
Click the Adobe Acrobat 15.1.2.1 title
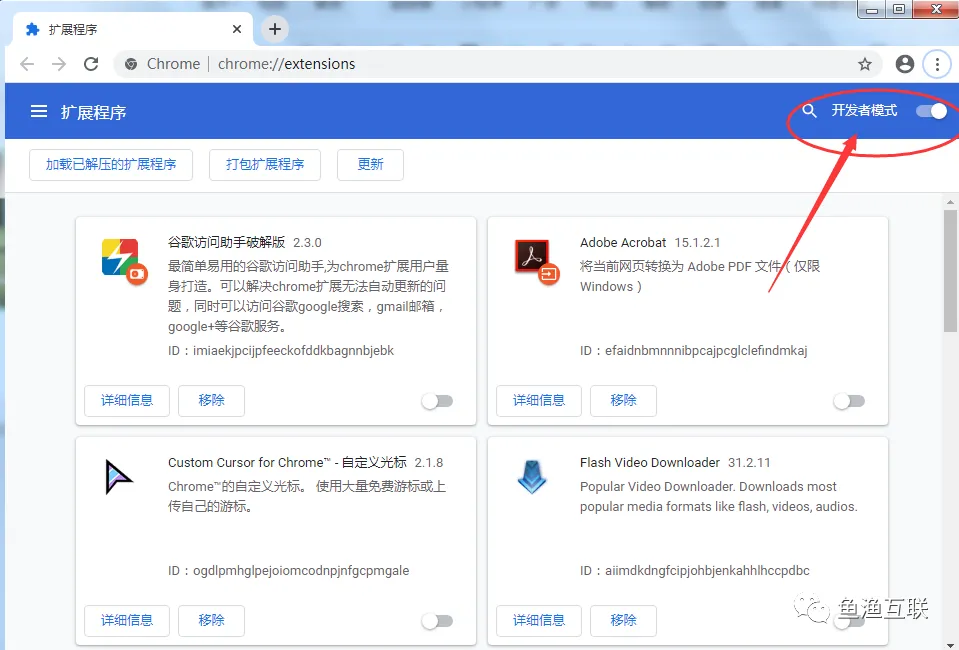coord(650,243)
